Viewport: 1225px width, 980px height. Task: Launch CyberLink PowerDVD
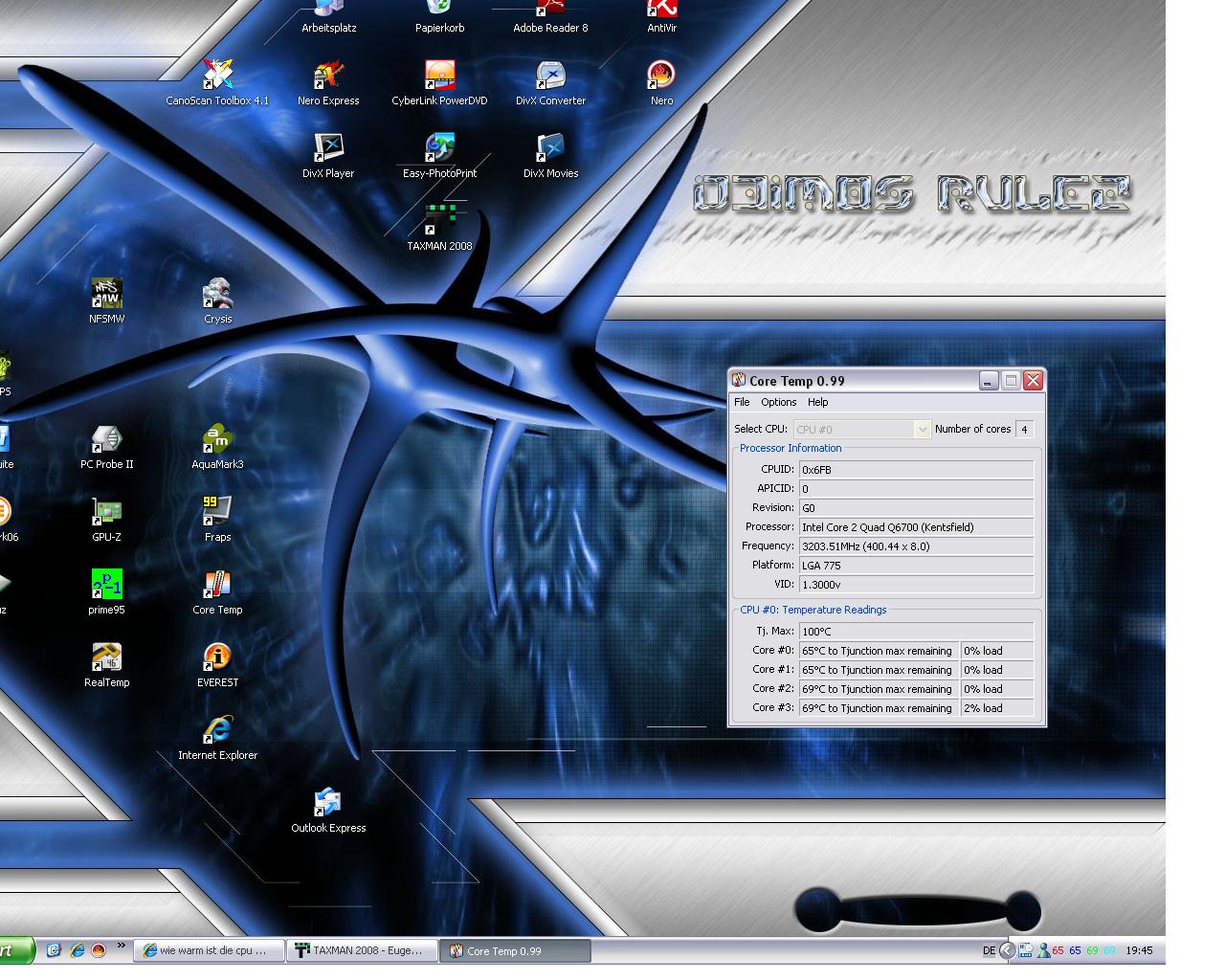pyautogui.click(x=439, y=83)
